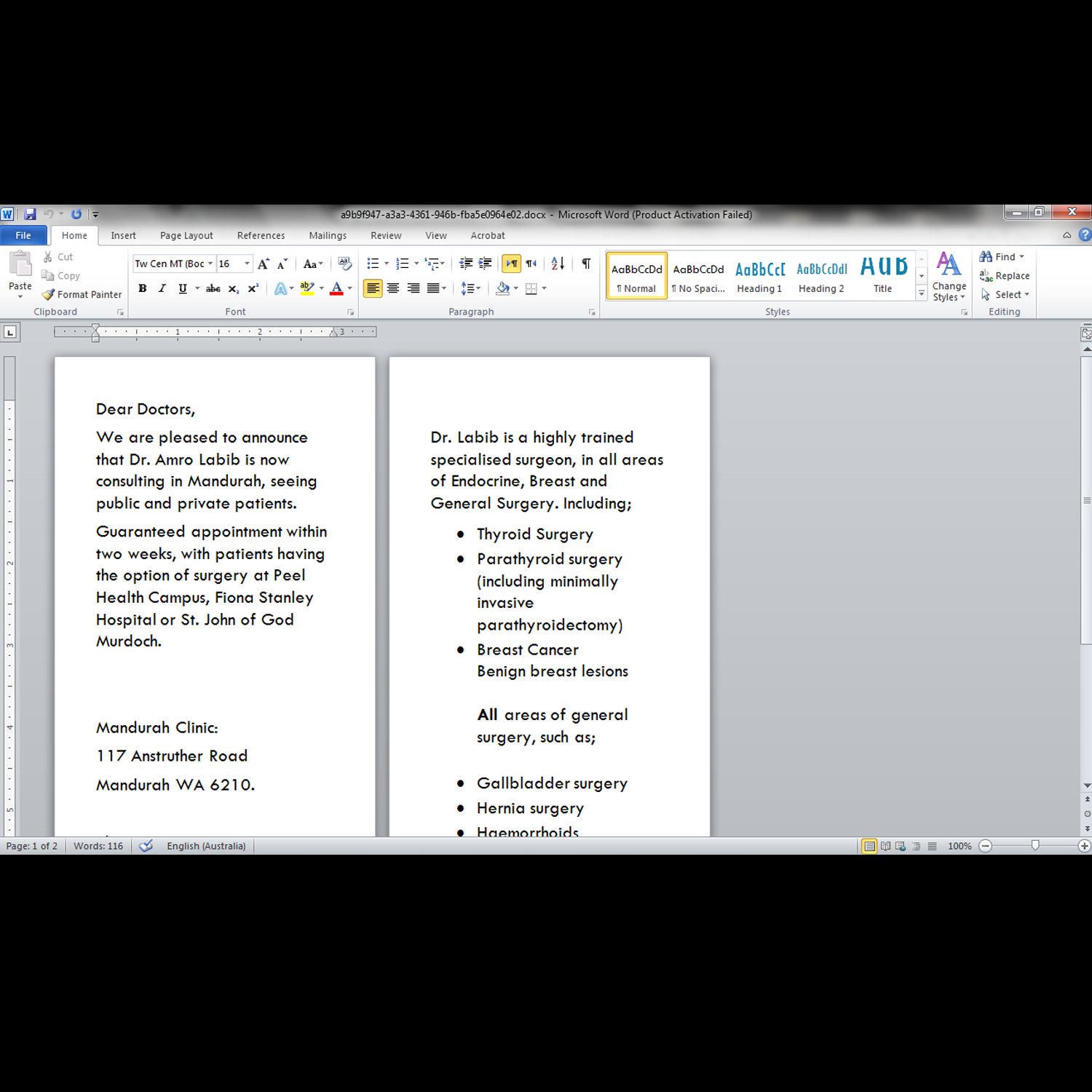This screenshot has height=1092, width=1092.
Task: Apply the red font color
Action: tap(336, 288)
